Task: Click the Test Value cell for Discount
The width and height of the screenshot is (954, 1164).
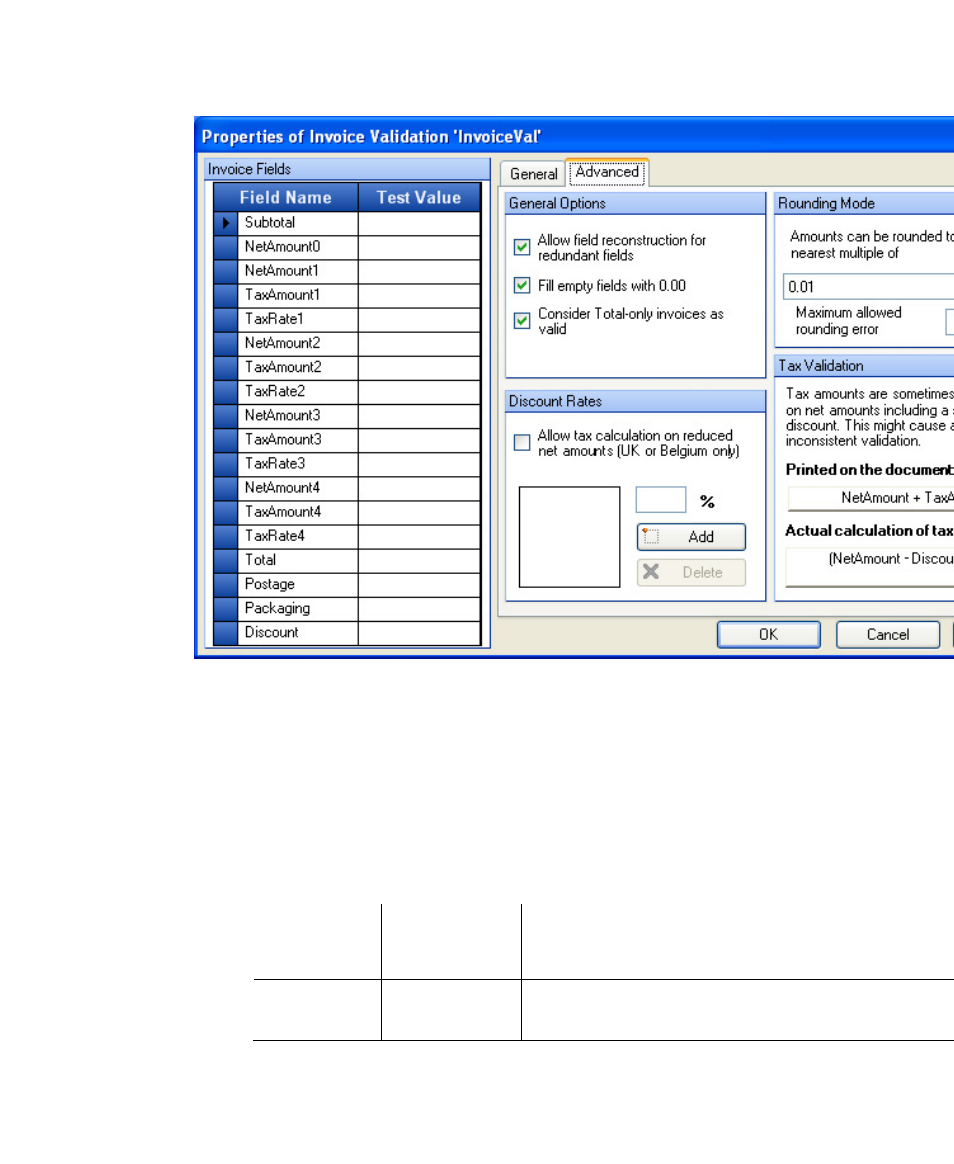Action: coord(419,632)
